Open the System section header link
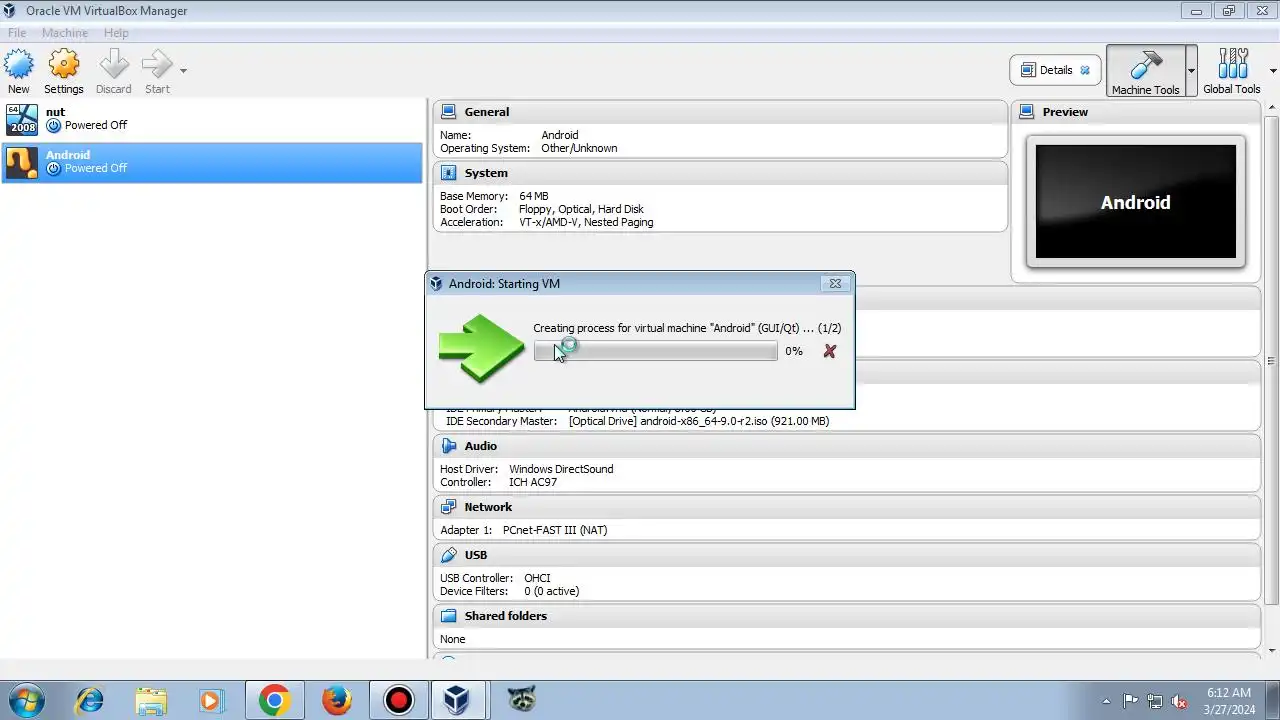This screenshot has height=720, width=1280. [486, 173]
